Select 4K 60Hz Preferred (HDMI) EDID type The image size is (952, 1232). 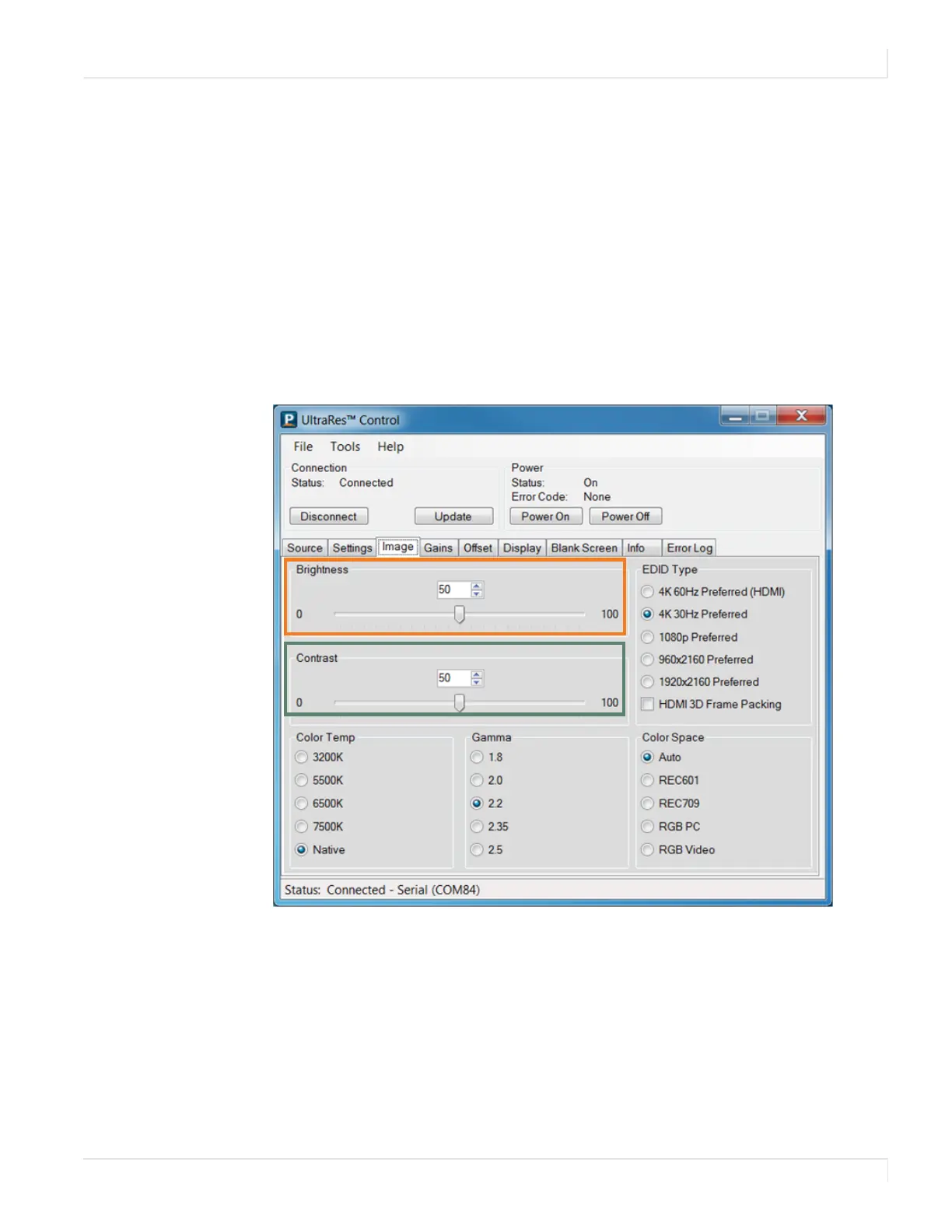coord(713,592)
